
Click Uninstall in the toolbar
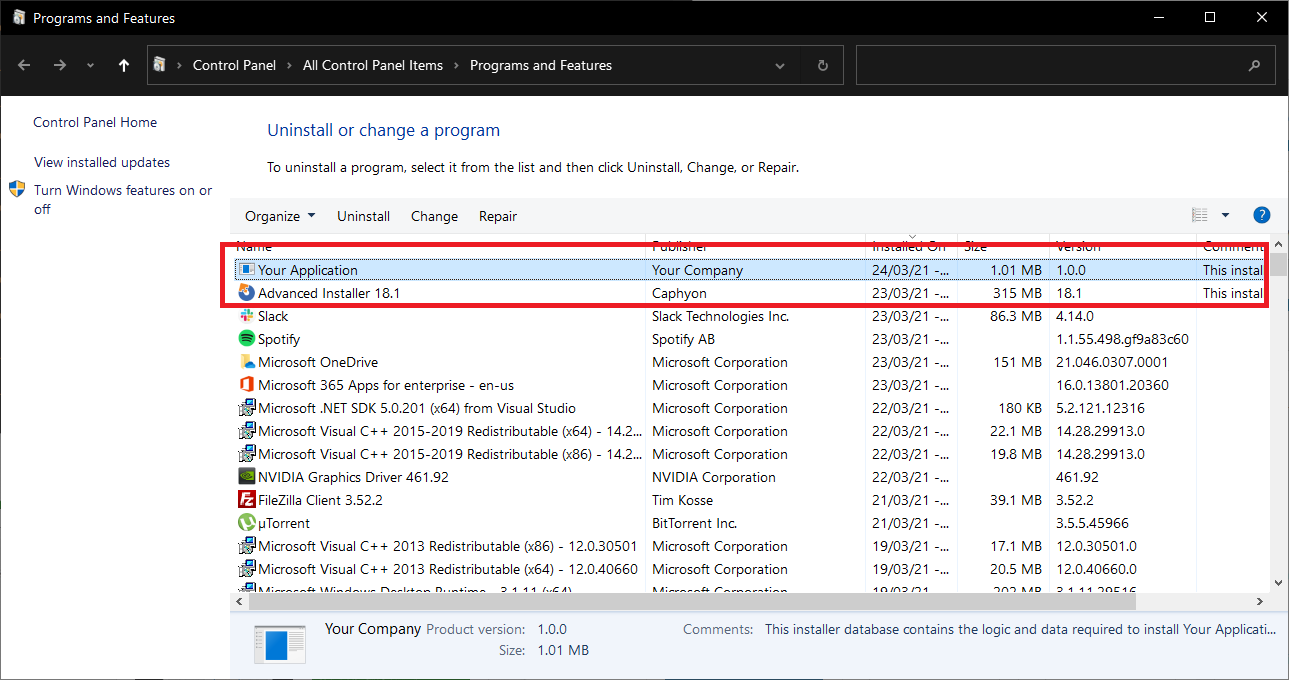point(363,216)
